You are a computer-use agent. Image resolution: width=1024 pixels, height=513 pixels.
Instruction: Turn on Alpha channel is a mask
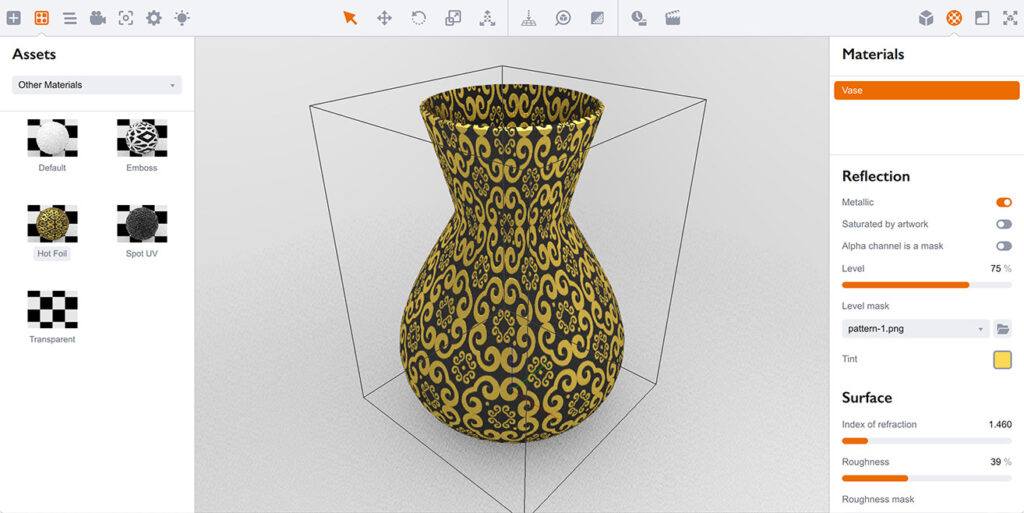click(1003, 246)
